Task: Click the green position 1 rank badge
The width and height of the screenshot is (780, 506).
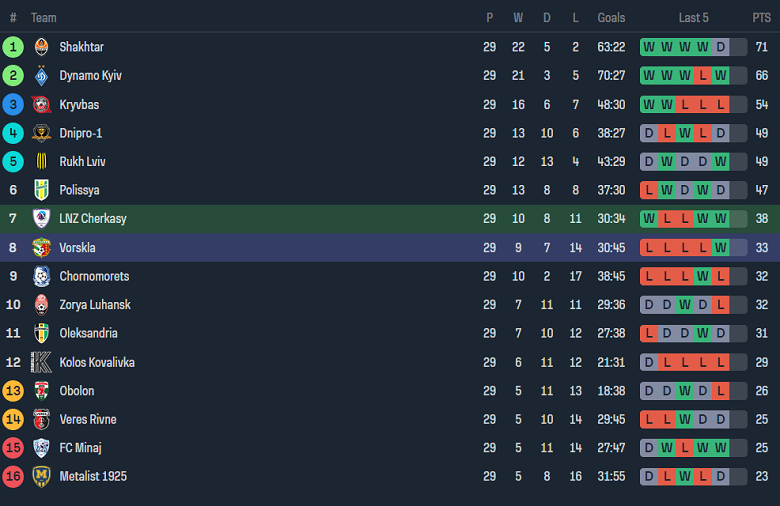Action: (x=13, y=47)
